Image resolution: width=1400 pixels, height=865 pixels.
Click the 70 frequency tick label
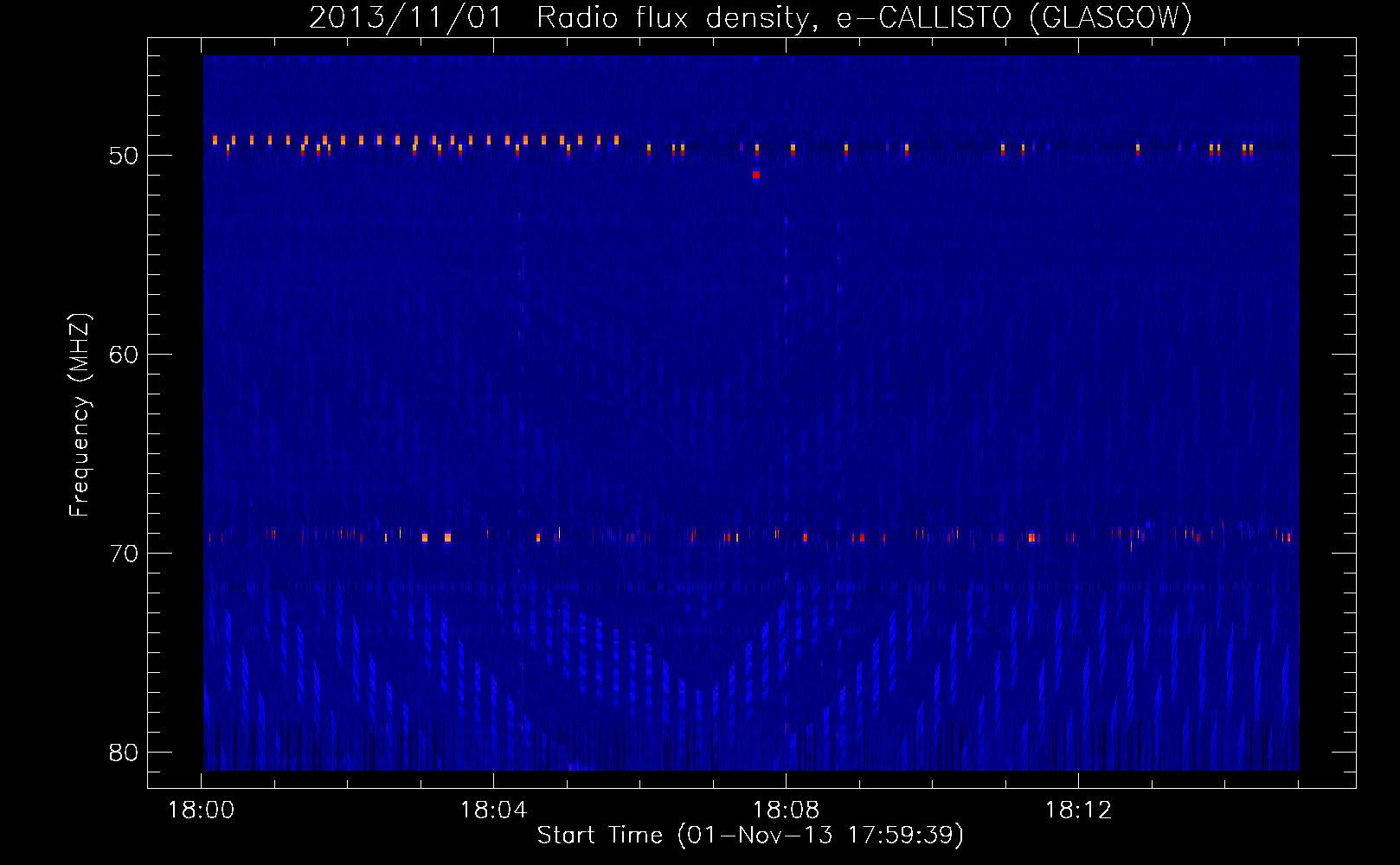pyautogui.click(x=124, y=554)
